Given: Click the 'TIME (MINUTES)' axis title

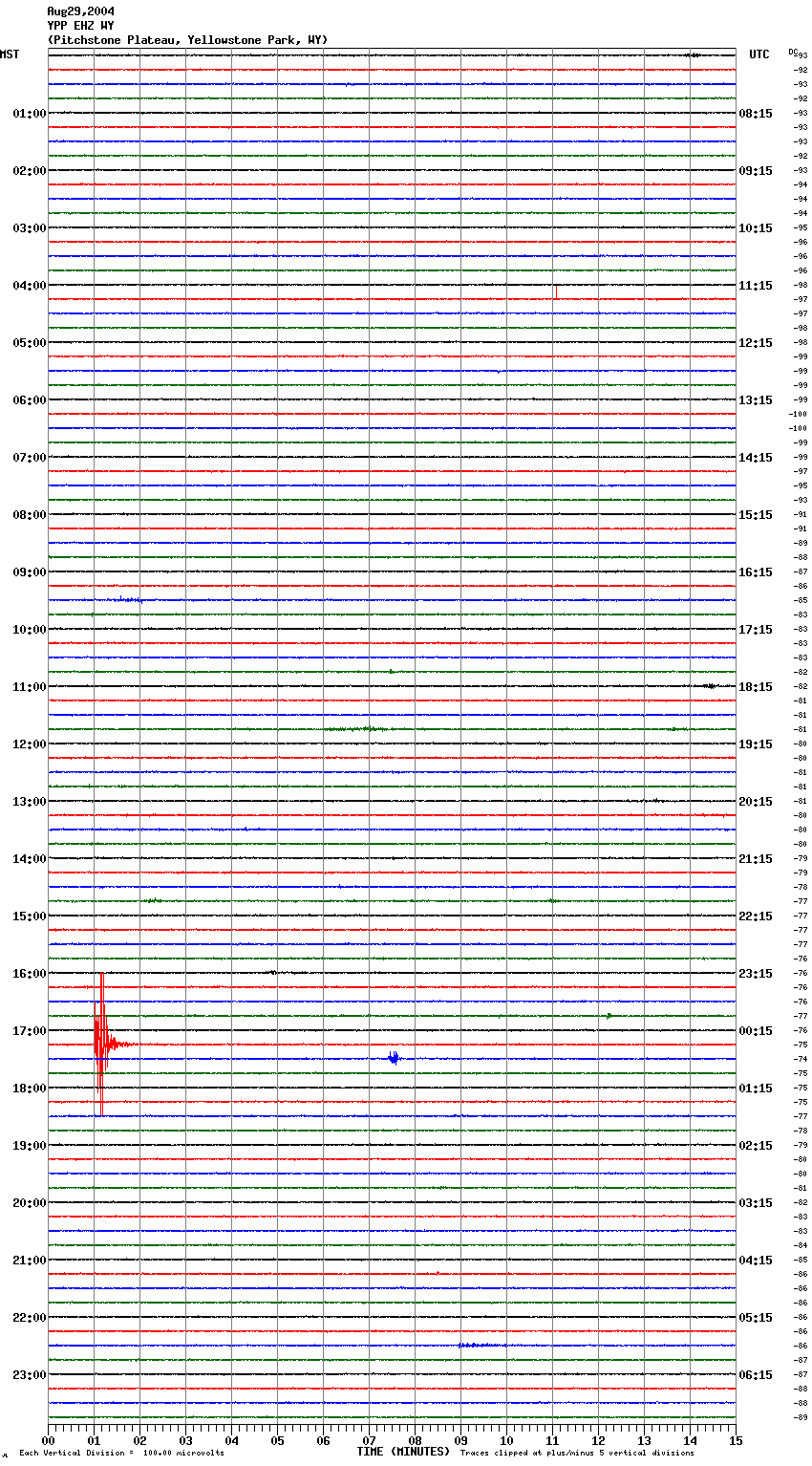Looking at the screenshot, I should coord(403,1452).
